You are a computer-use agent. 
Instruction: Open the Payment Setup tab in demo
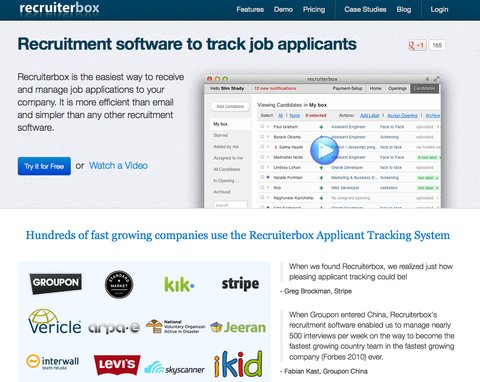tap(347, 88)
